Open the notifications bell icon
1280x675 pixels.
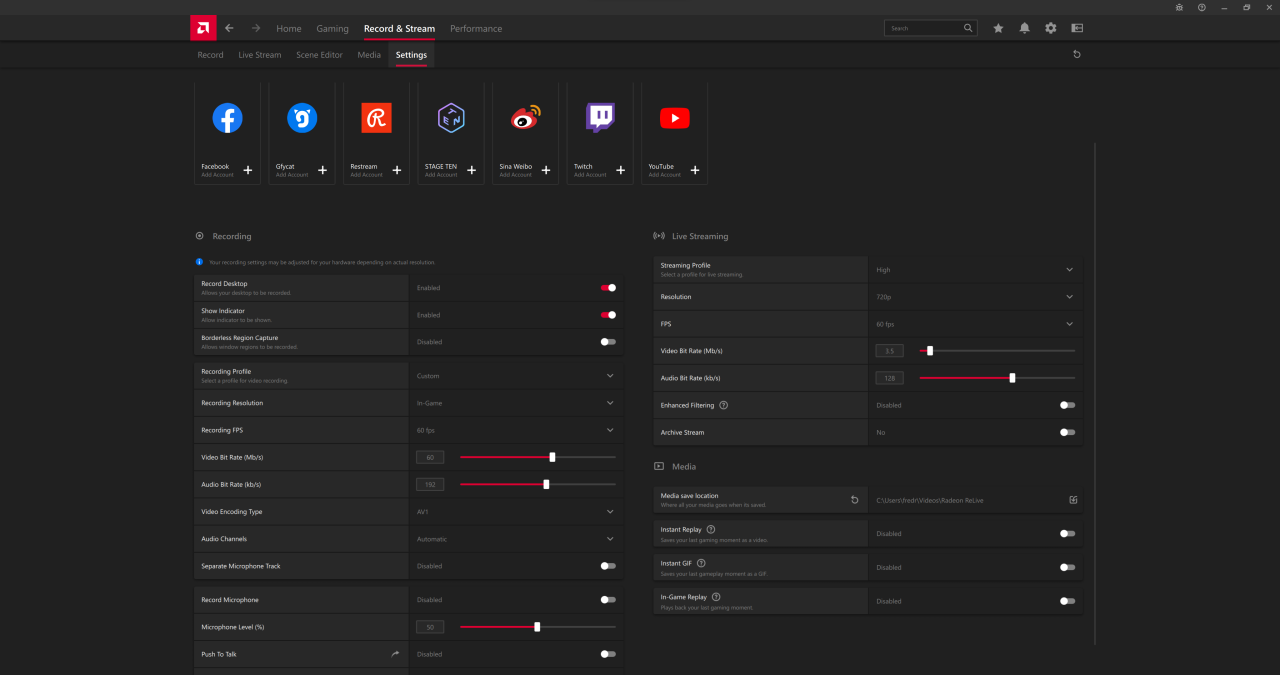point(1024,28)
